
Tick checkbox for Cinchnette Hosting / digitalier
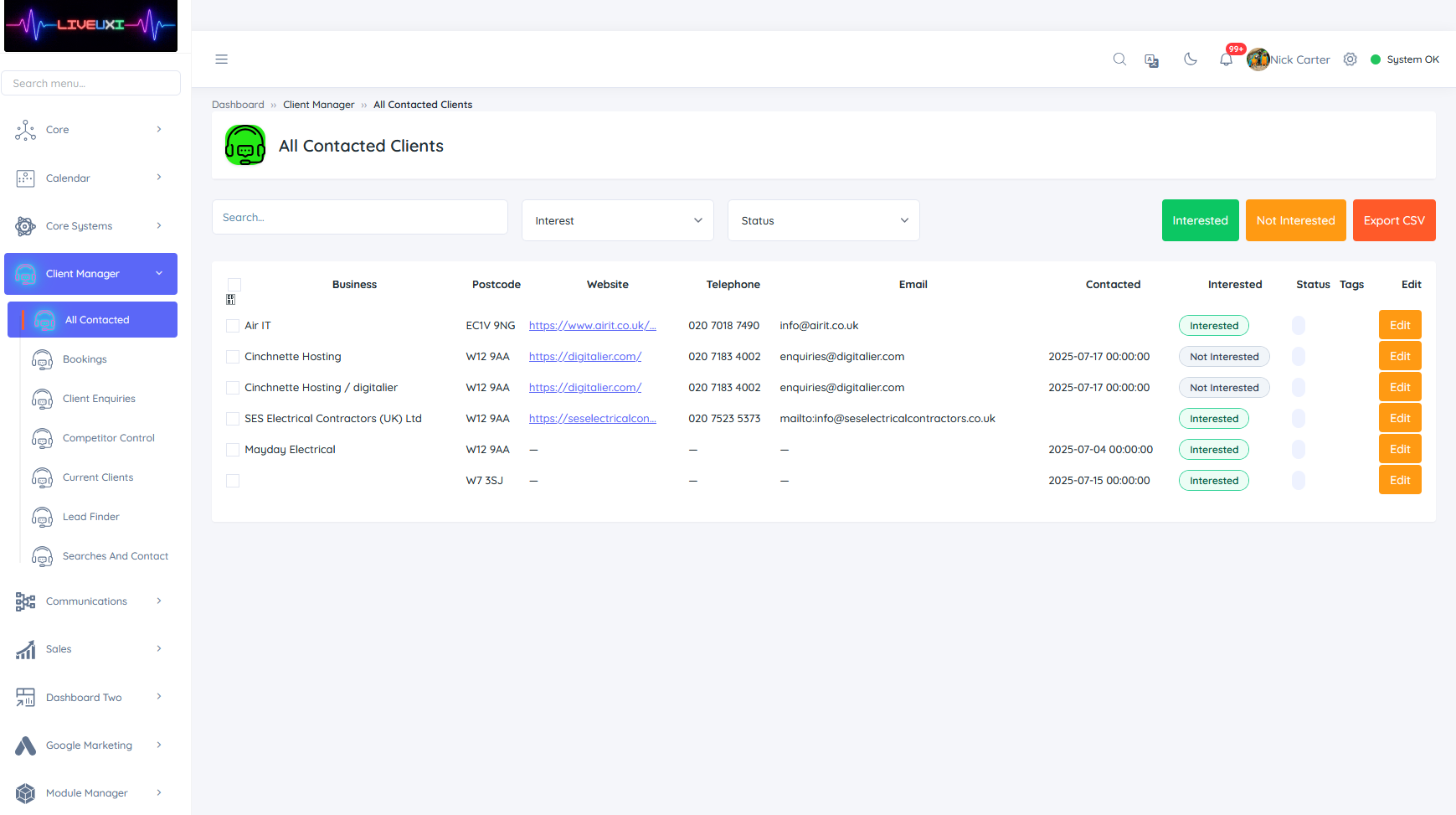click(233, 388)
